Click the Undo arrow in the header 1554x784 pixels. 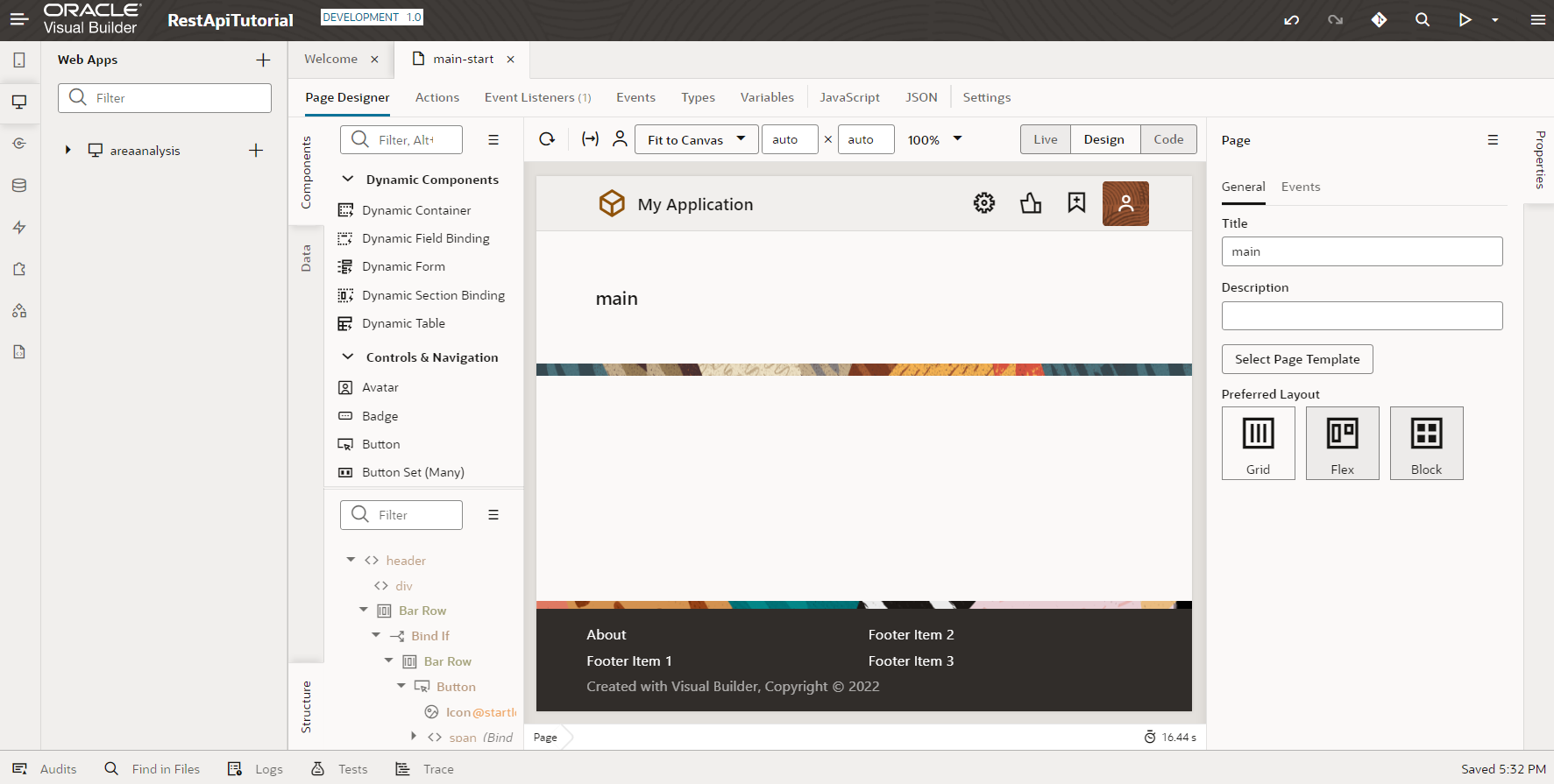(1291, 20)
